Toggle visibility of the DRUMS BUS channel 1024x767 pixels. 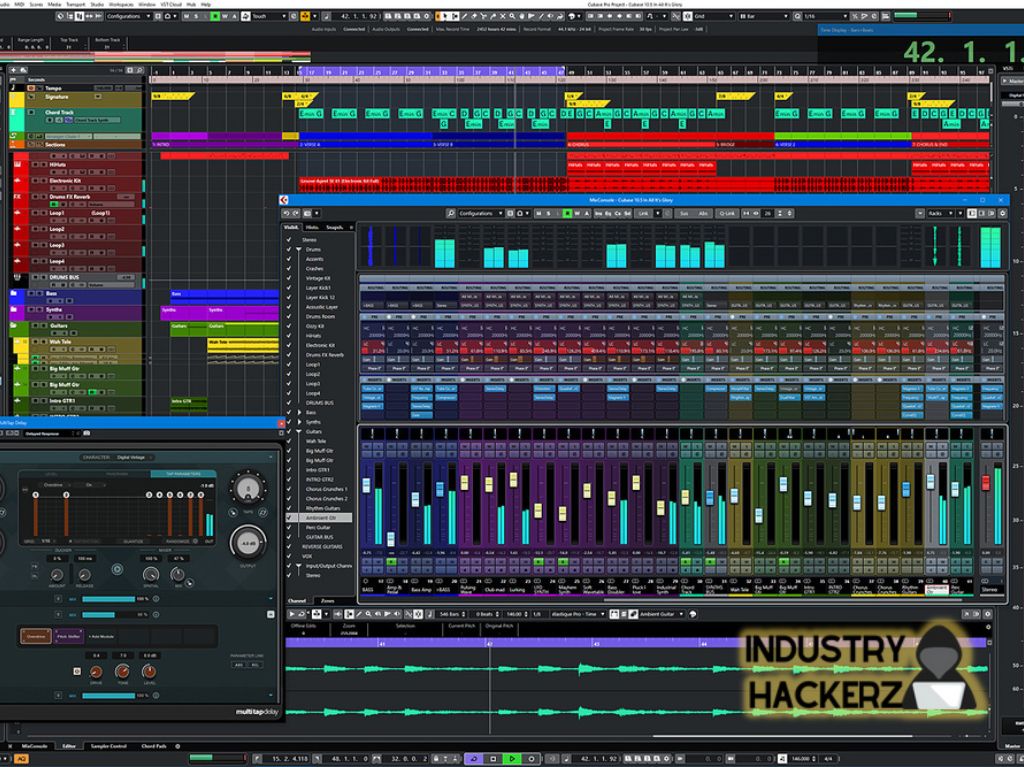289,402
